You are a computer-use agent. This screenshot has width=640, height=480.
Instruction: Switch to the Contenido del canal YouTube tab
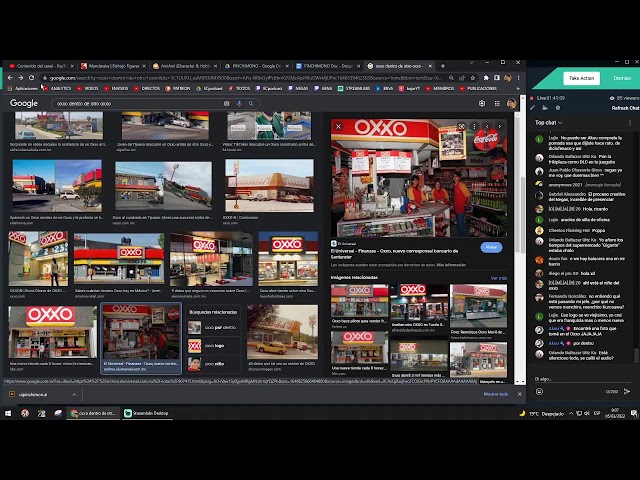[42, 66]
